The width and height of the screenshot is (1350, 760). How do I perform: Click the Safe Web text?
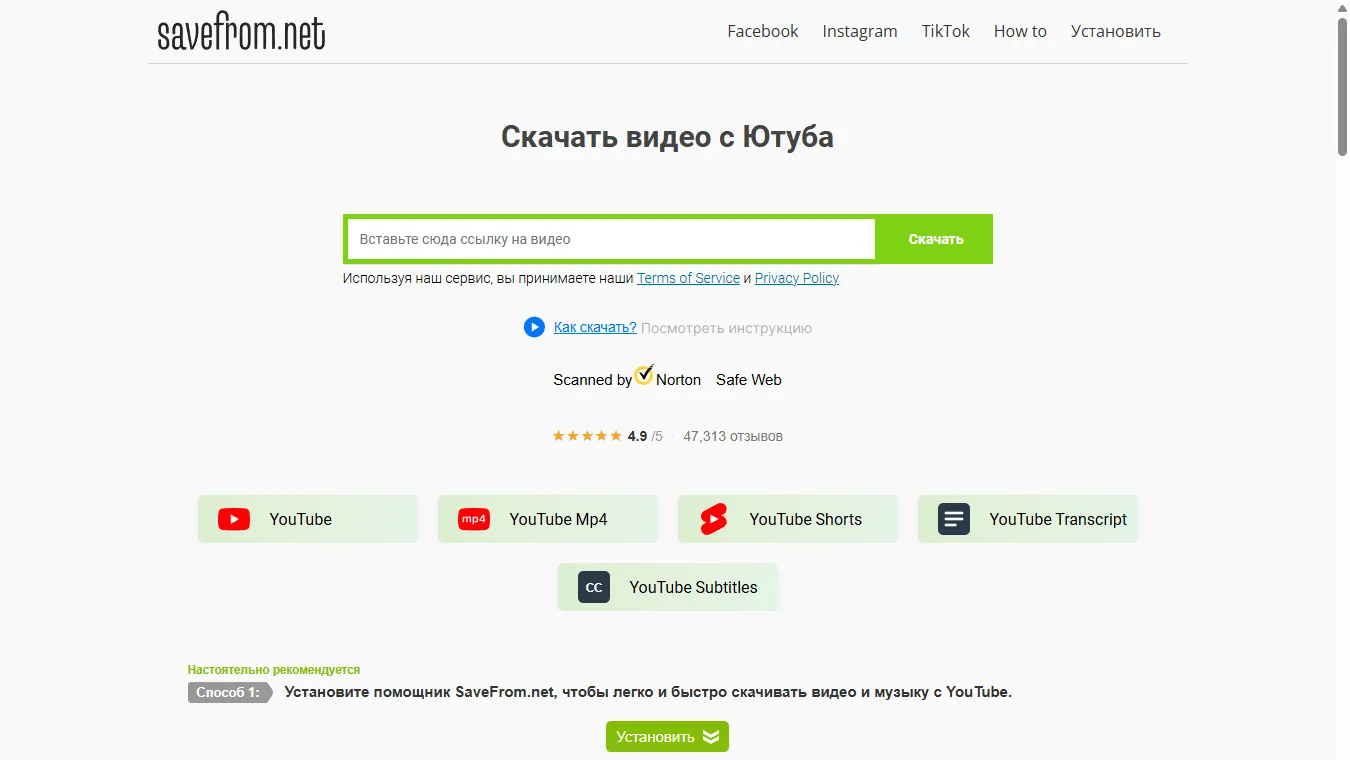click(x=749, y=380)
